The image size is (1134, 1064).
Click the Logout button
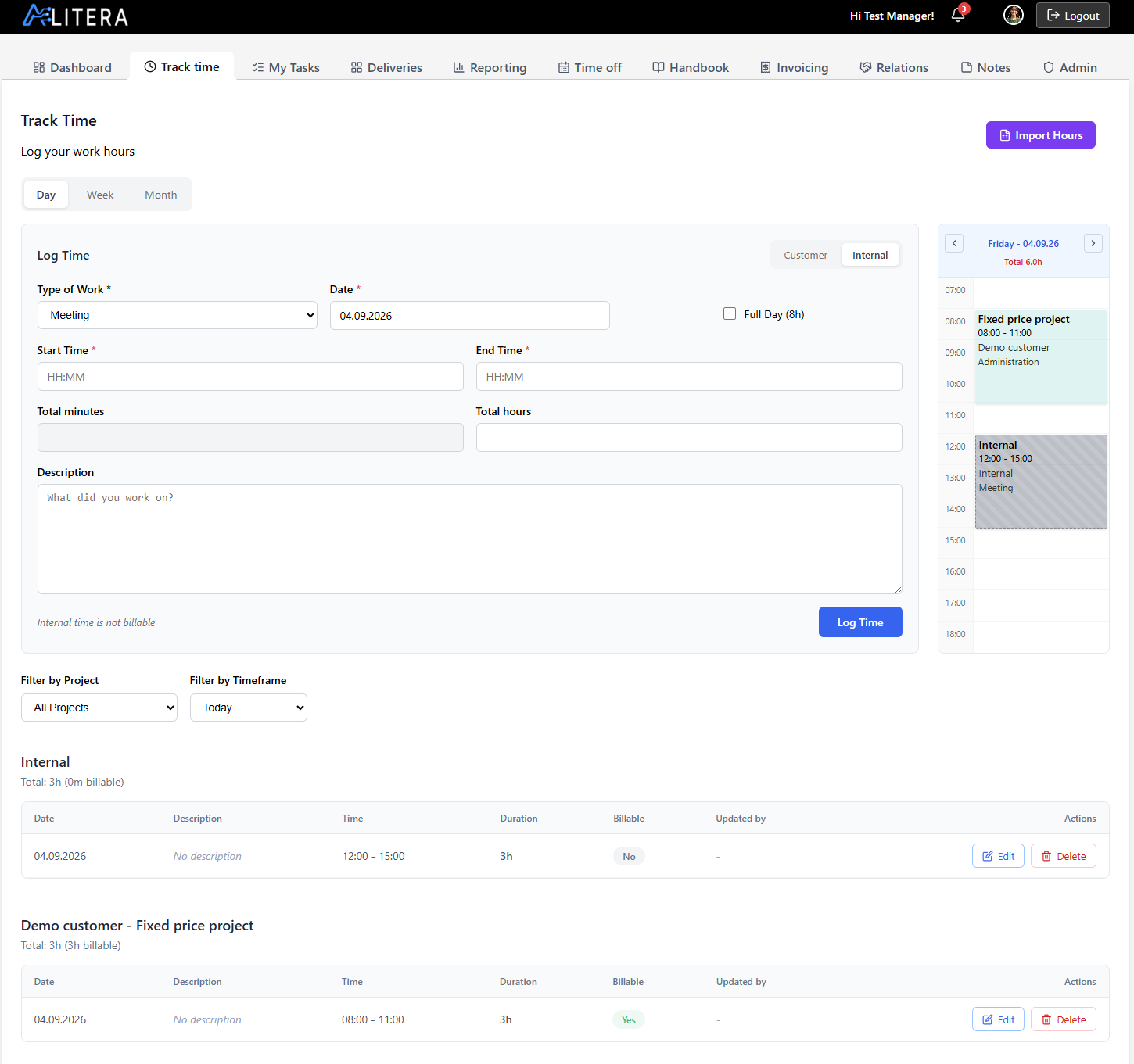pos(1072,16)
